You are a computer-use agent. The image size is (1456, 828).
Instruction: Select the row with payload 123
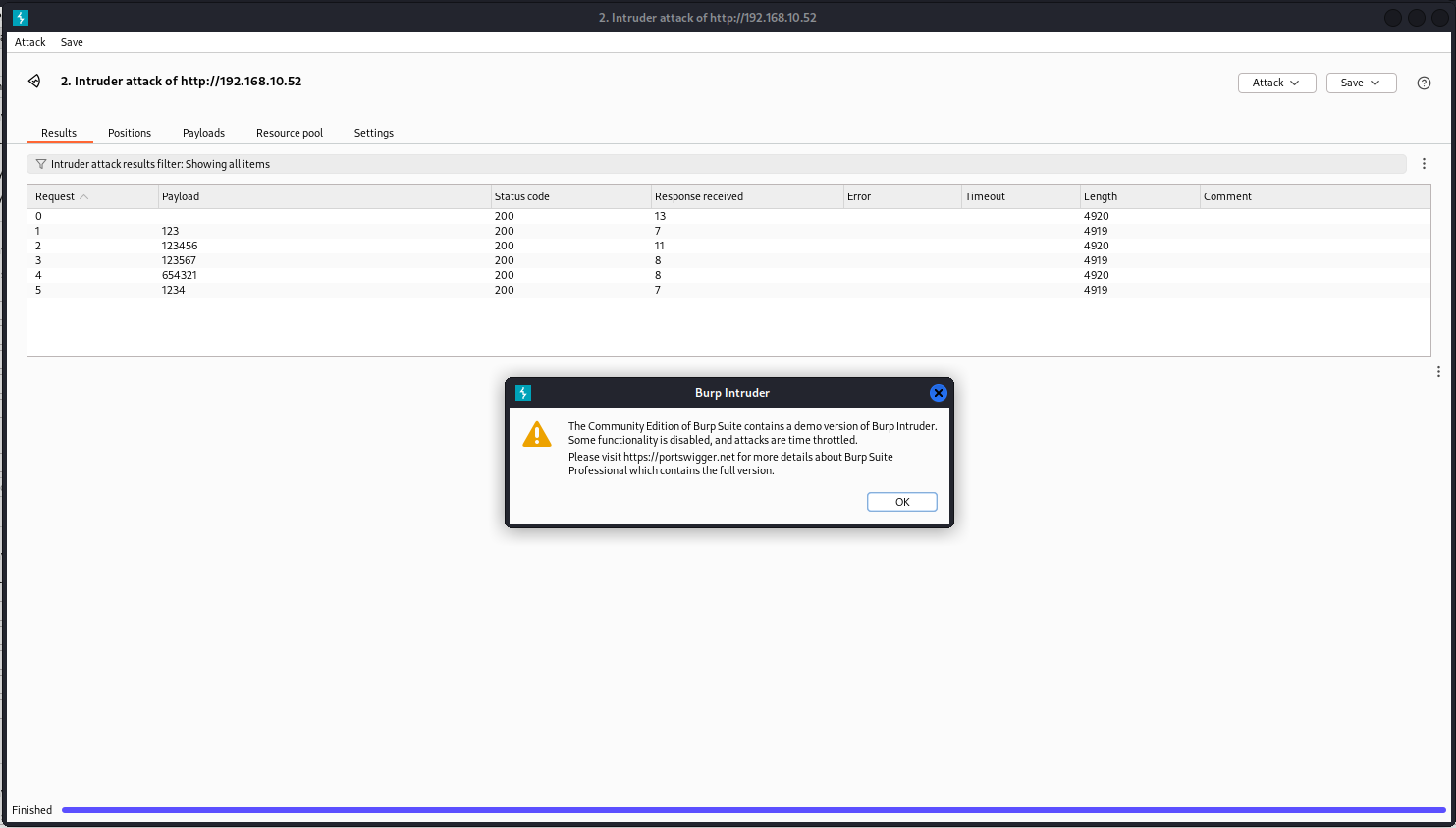[x=728, y=231]
